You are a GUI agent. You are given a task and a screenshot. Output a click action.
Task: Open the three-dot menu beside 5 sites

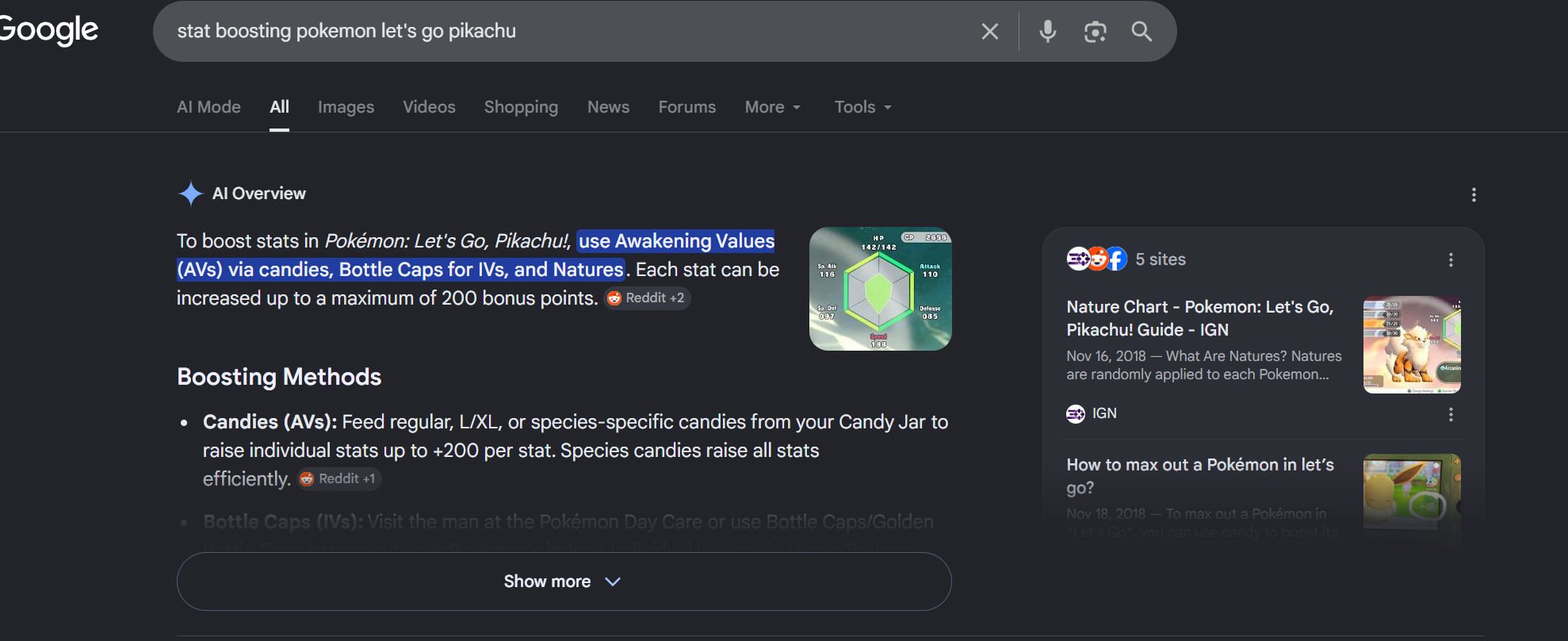(1451, 259)
